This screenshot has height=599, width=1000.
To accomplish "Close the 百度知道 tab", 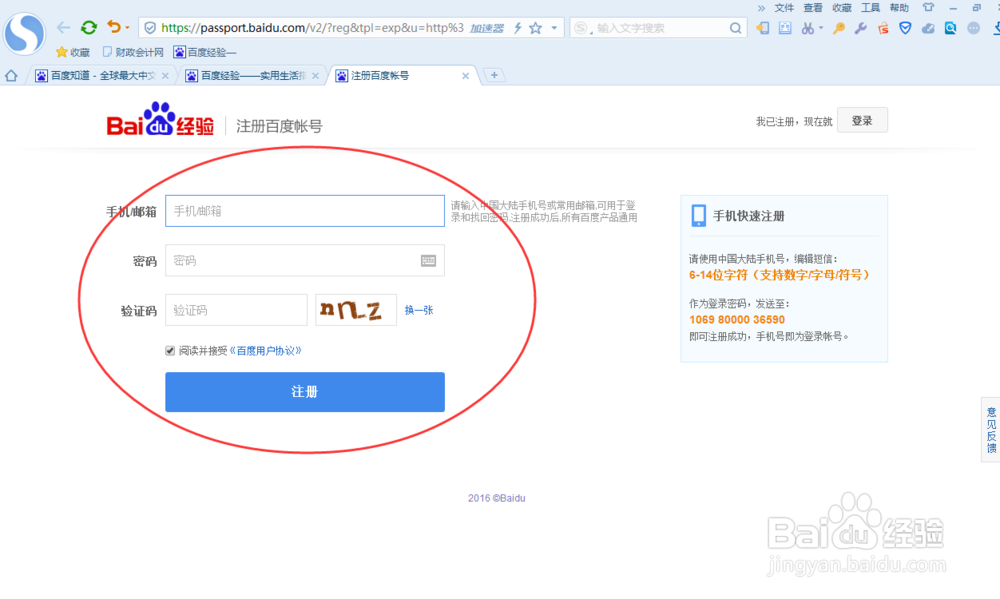I will click(x=165, y=76).
